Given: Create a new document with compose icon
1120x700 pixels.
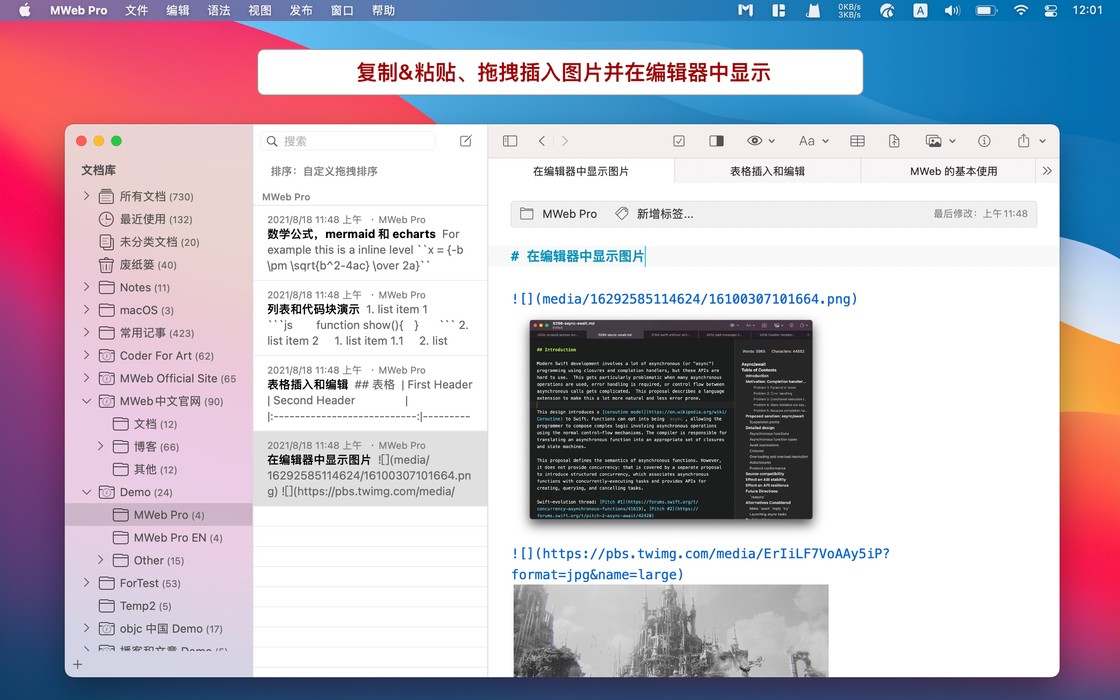Looking at the screenshot, I should tap(466, 141).
